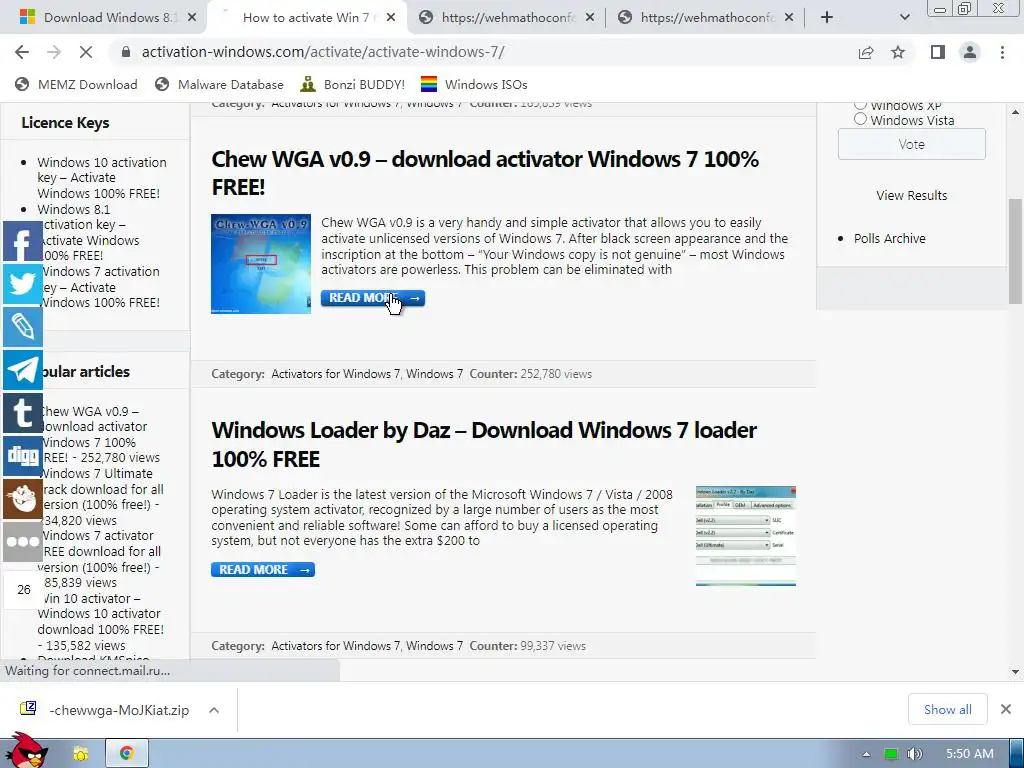Click scrollbar down arrow
Image resolution: width=1024 pixels, height=768 pixels.
(x=1015, y=671)
